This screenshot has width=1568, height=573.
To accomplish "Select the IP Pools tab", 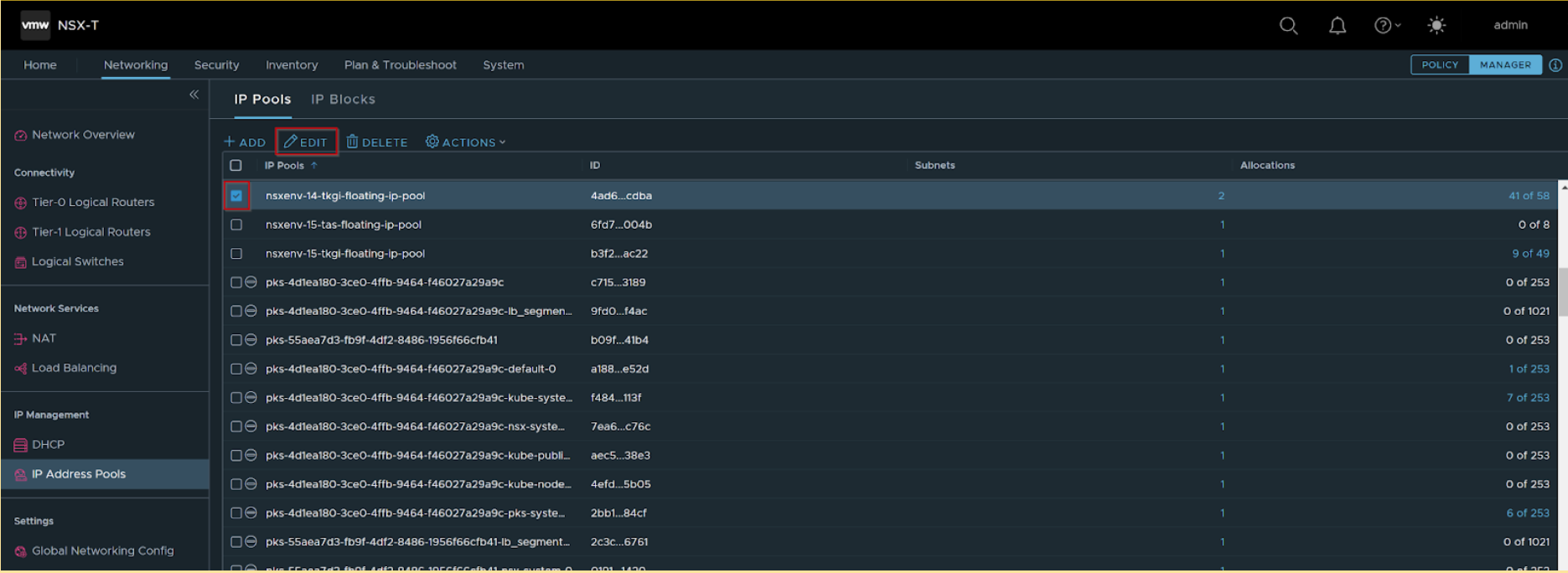I will (x=262, y=100).
